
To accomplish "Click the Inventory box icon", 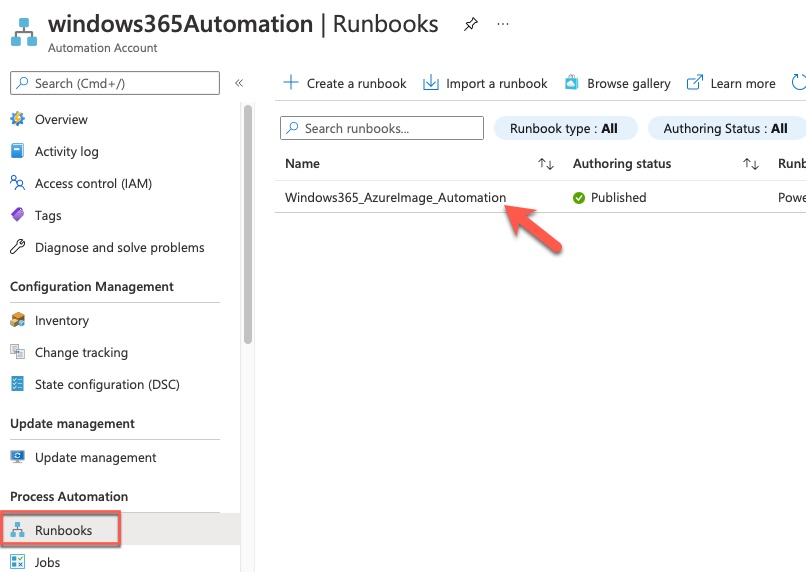I will [17, 320].
